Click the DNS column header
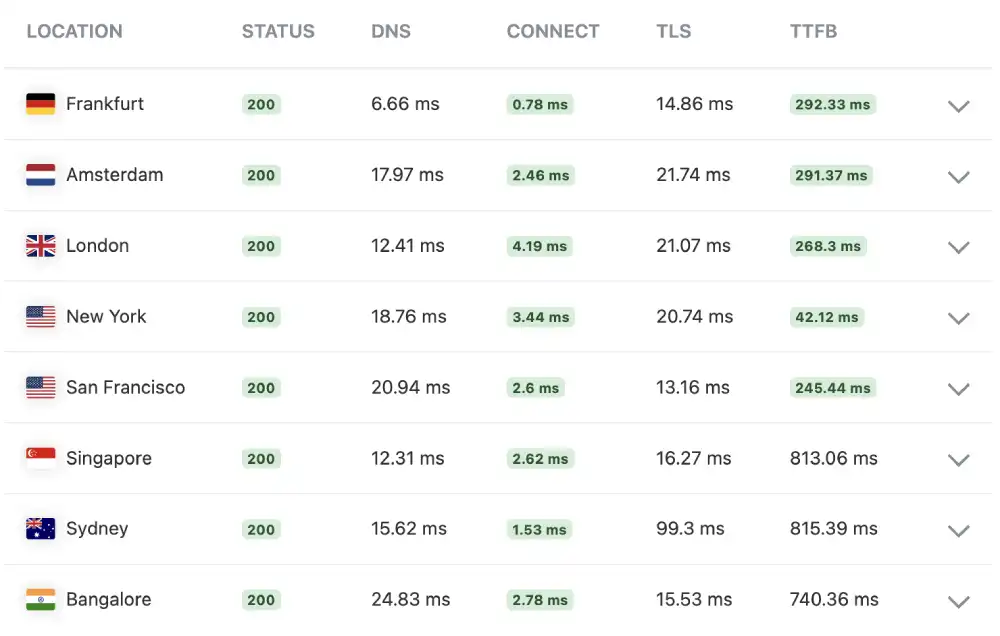Screen dimensions: 1000x636 391,31
